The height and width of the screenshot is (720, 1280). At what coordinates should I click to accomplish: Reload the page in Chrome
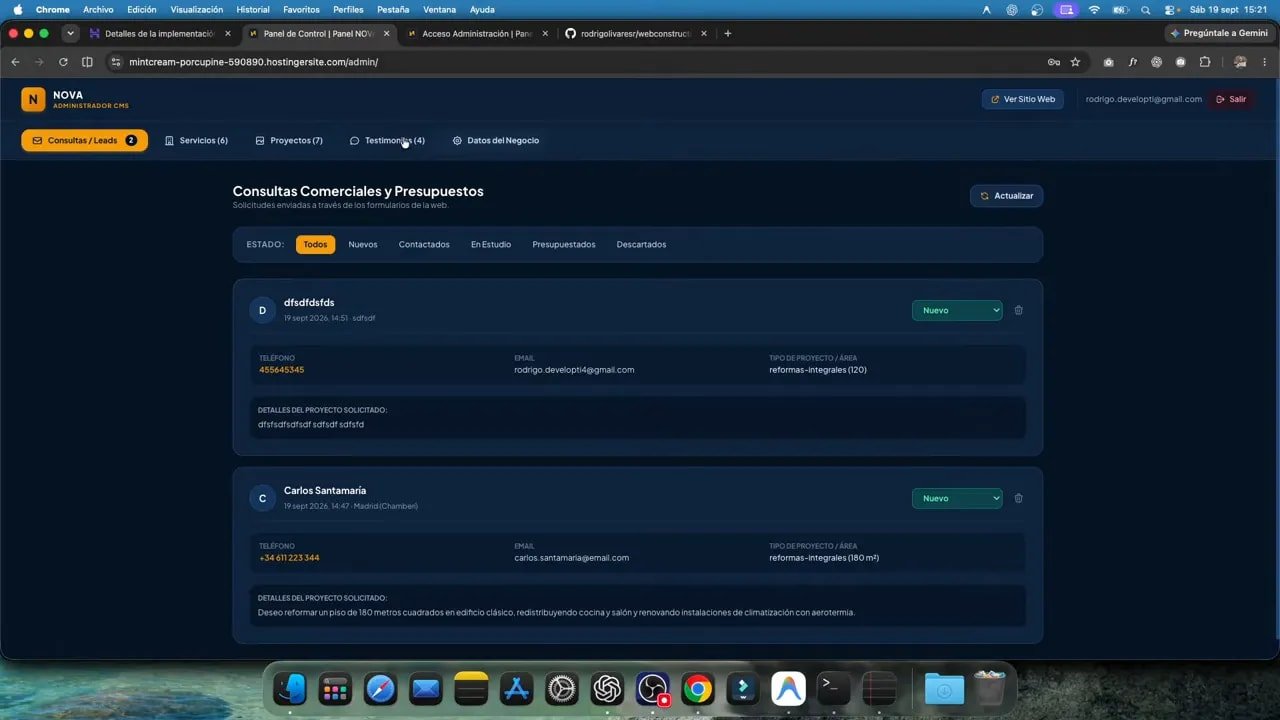63,62
